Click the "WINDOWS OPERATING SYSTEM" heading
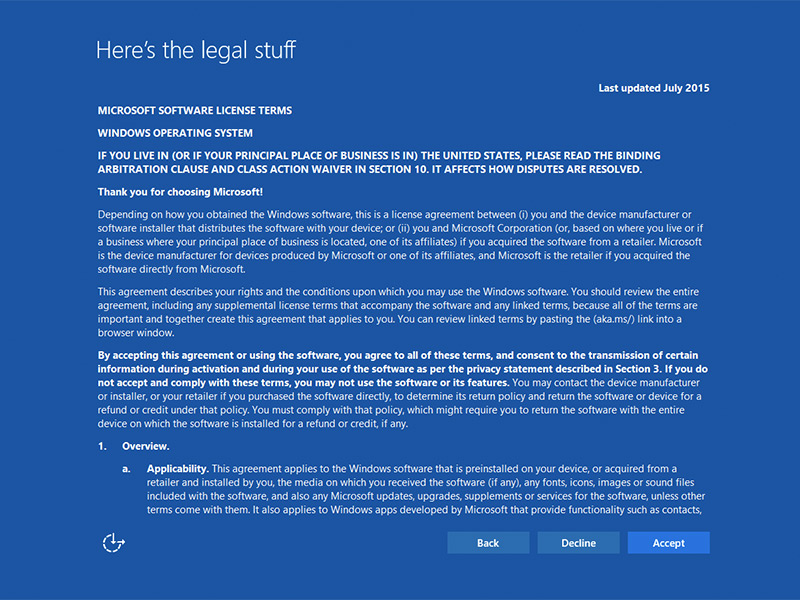 [175, 132]
